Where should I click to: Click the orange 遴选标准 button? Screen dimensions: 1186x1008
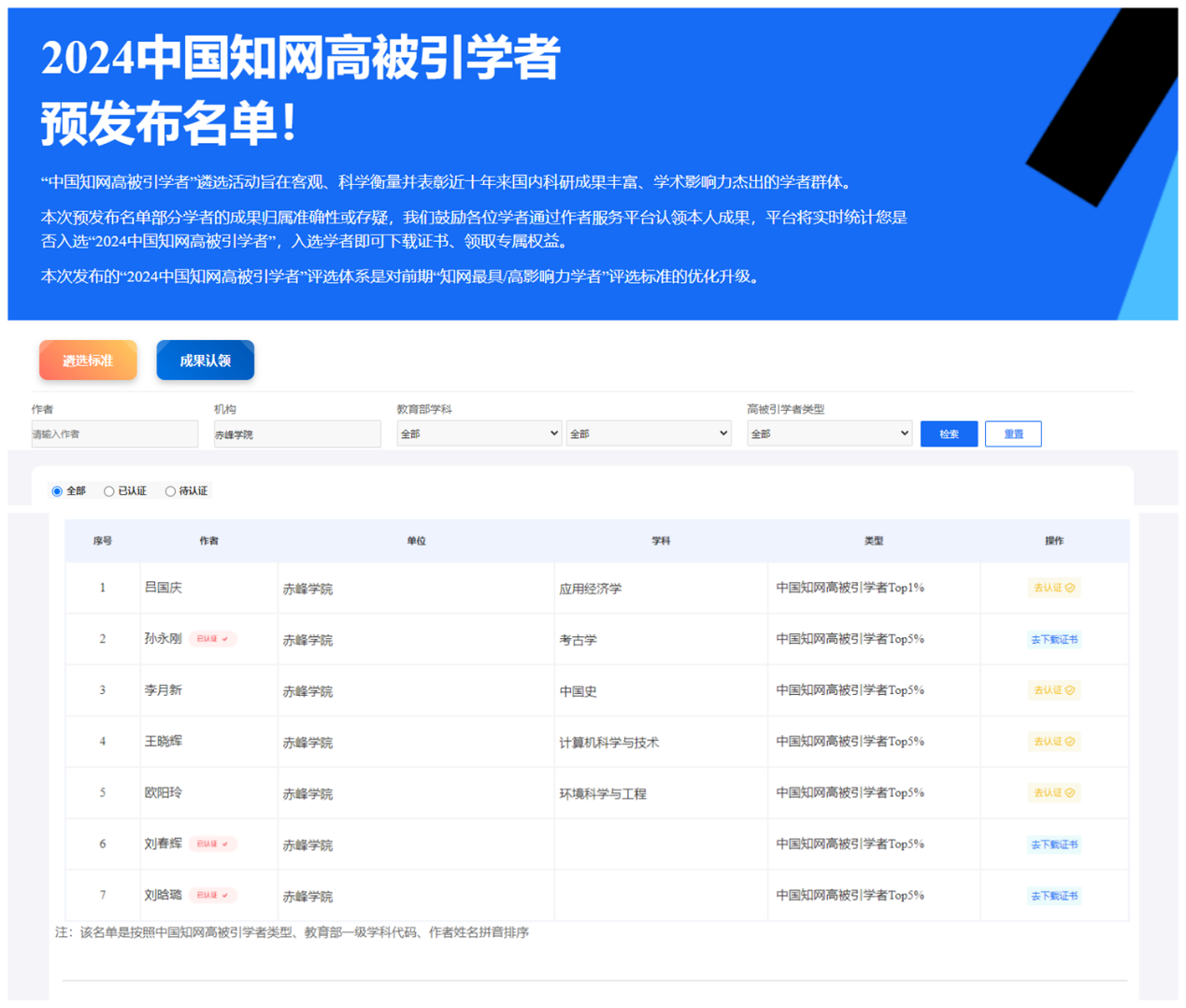(x=88, y=361)
